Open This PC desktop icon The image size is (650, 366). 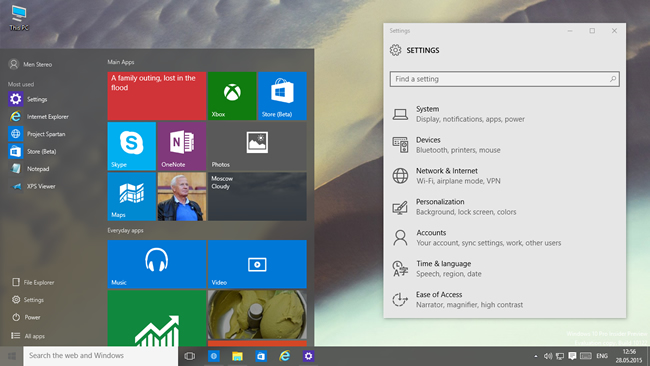[19, 18]
